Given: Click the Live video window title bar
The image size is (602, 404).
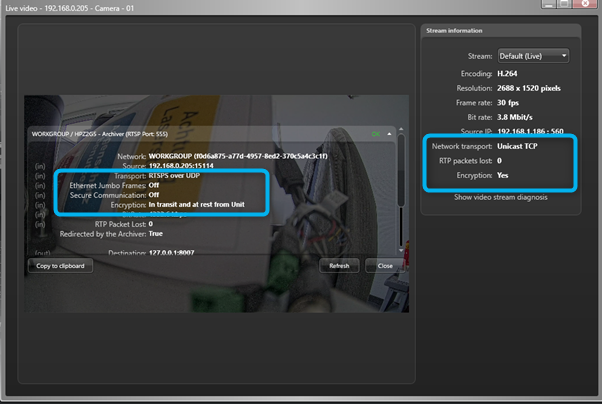Looking at the screenshot, I should (x=250, y=7).
